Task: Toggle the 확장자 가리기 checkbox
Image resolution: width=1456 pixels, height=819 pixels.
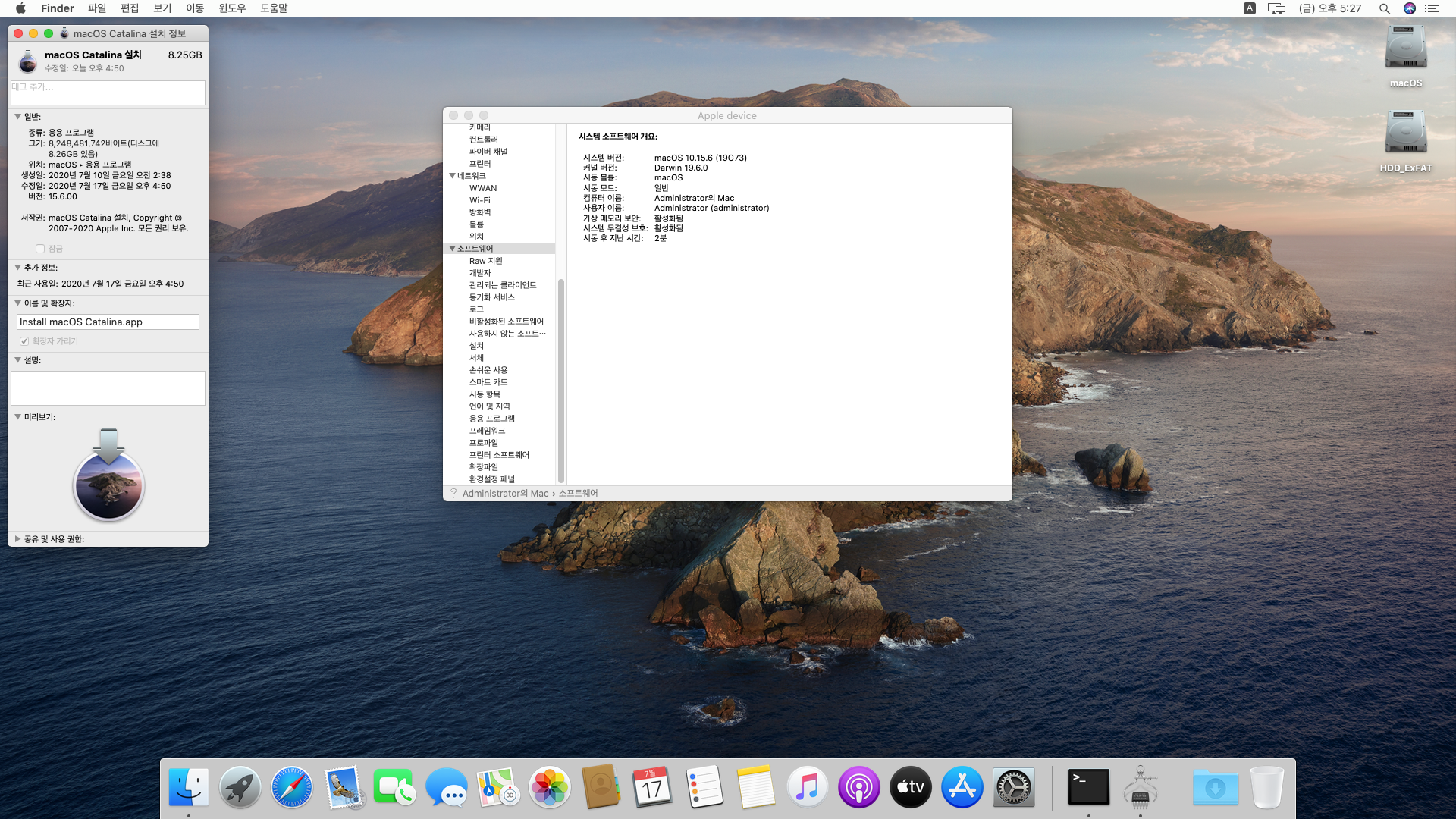Action: 24,341
